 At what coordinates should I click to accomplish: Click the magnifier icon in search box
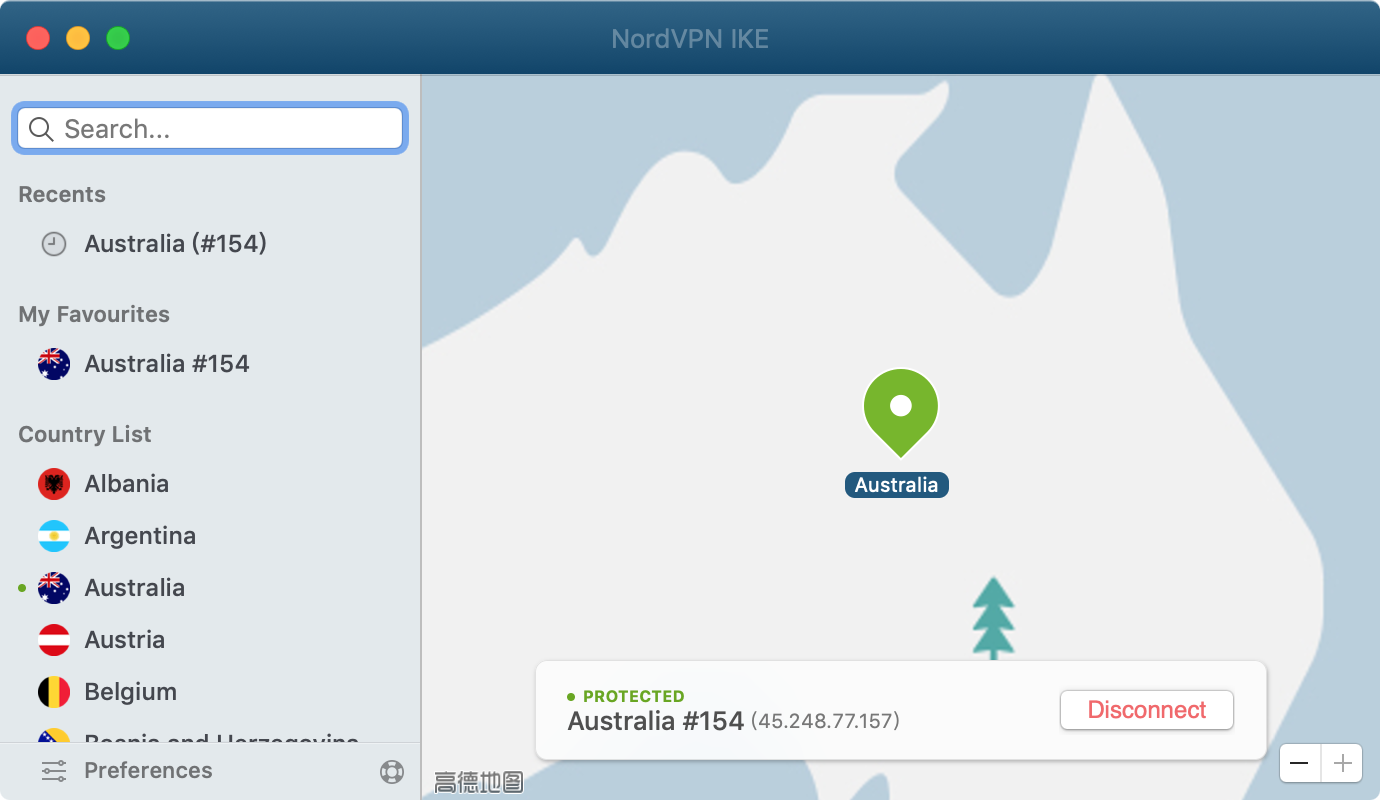point(41,129)
